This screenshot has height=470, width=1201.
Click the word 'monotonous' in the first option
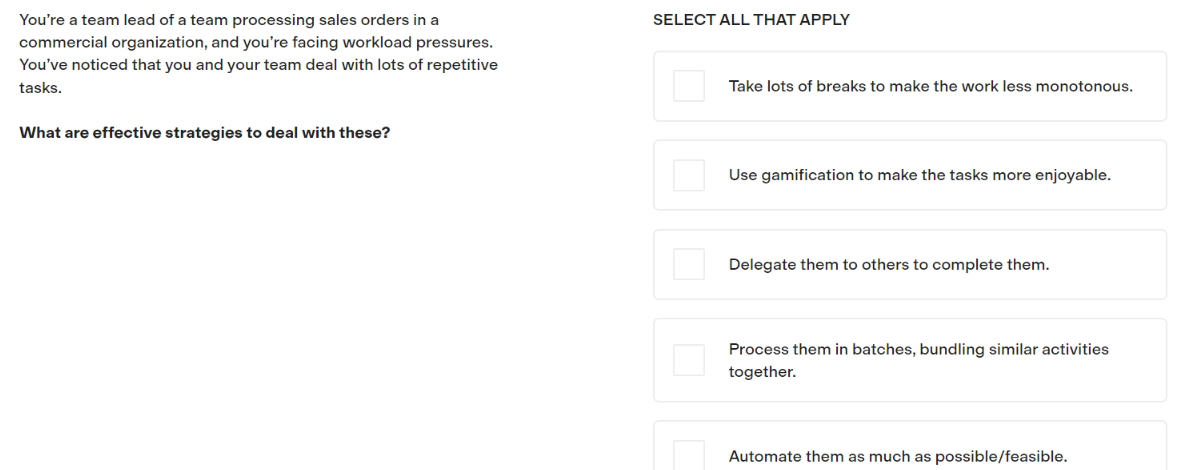pos(1086,86)
